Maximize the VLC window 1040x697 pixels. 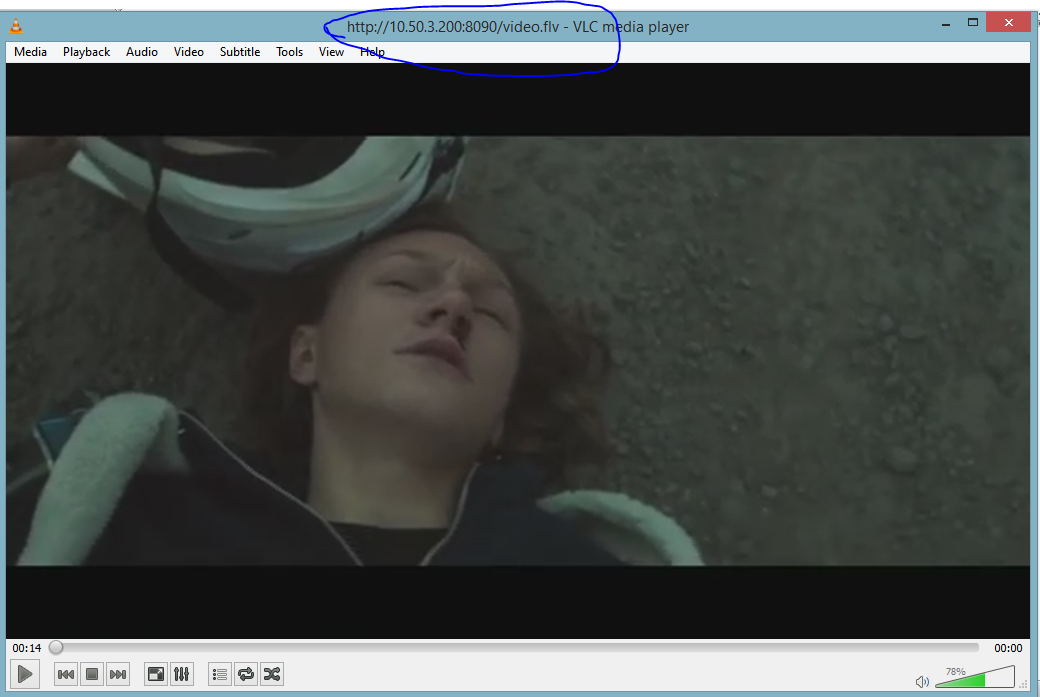click(973, 23)
